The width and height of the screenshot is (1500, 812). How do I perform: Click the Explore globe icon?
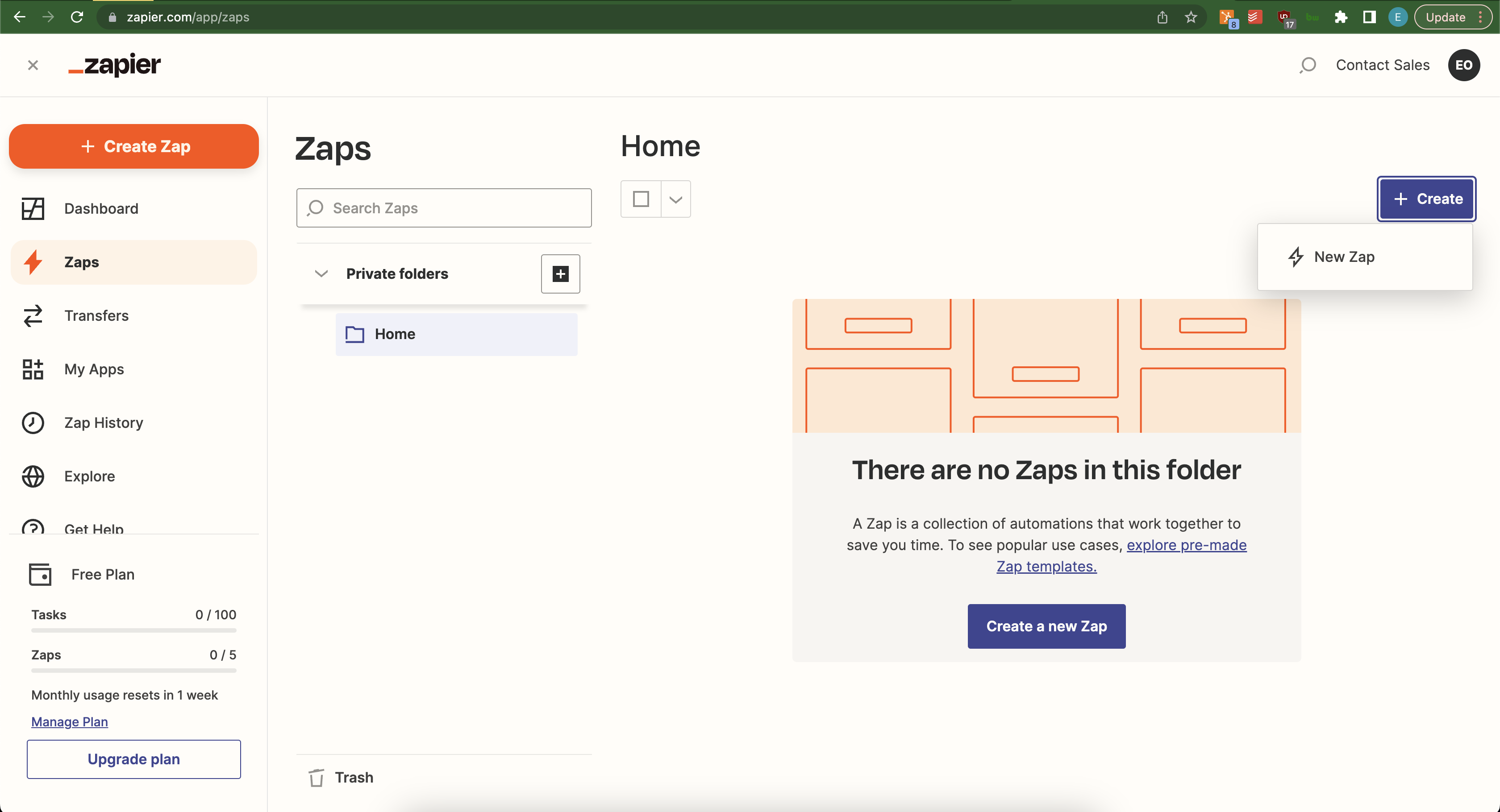(x=33, y=476)
